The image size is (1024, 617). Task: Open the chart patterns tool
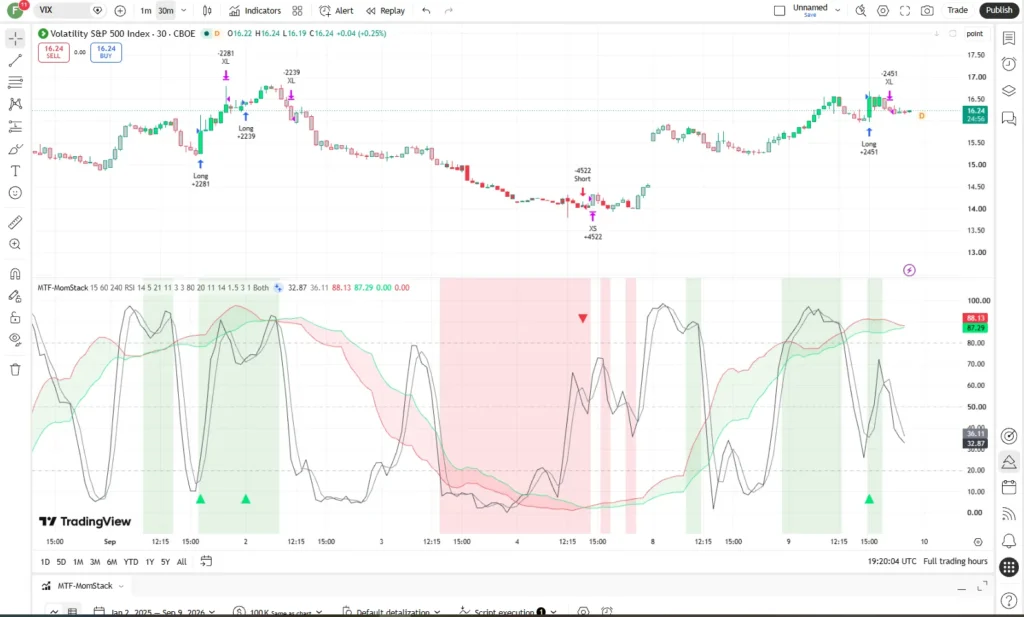(x=16, y=104)
